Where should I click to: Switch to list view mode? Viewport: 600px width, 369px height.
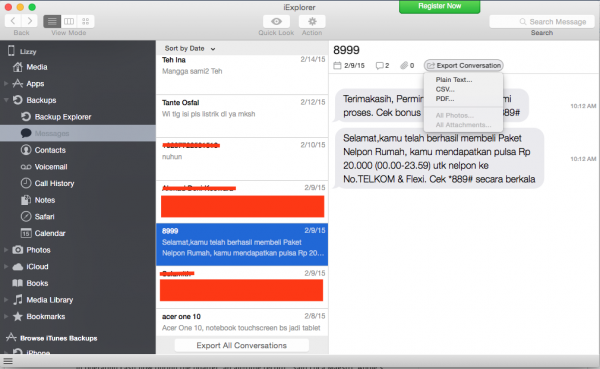[52, 21]
